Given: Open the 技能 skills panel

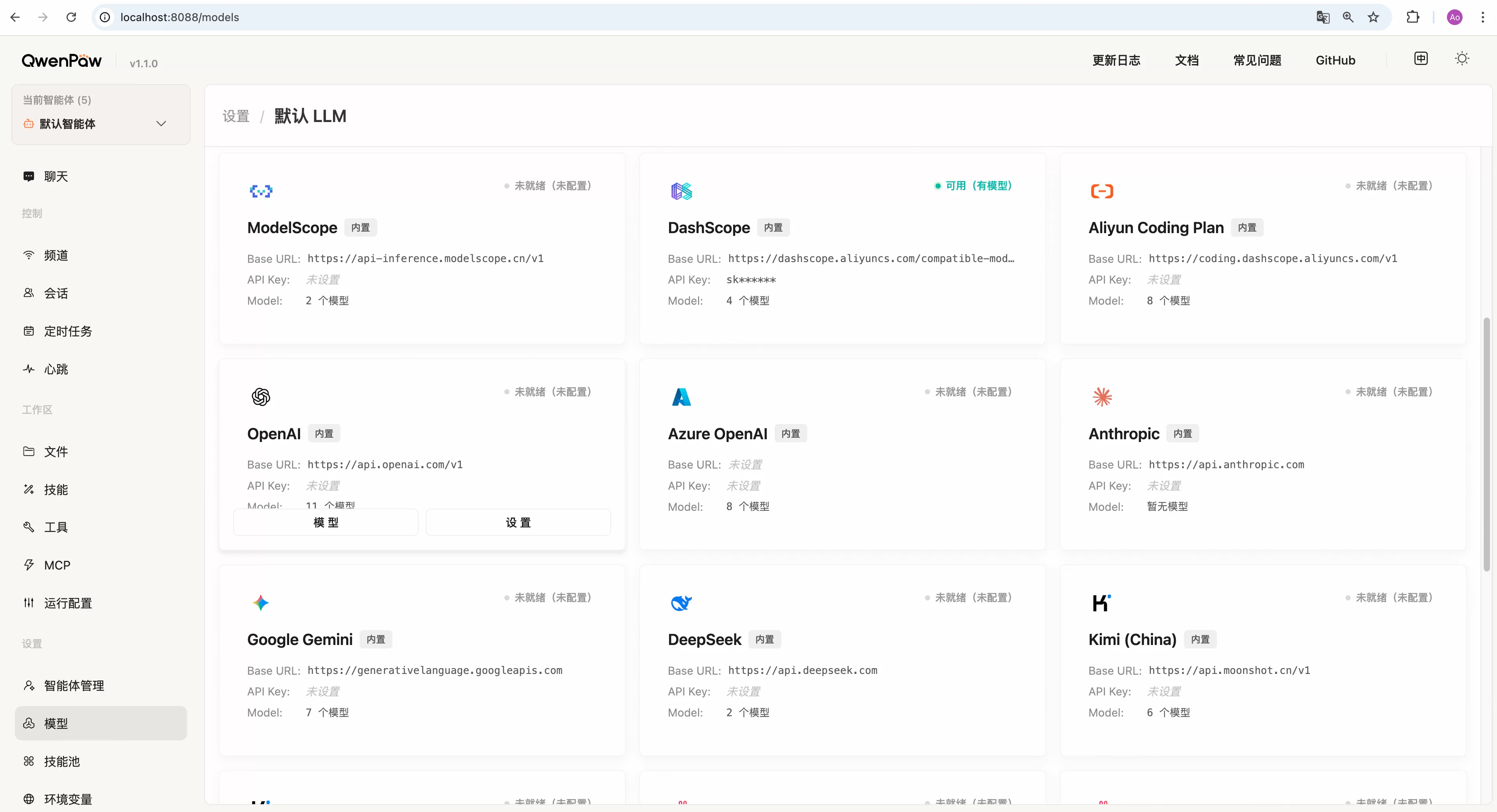Looking at the screenshot, I should pyautogui.click(x=55, y=489).
